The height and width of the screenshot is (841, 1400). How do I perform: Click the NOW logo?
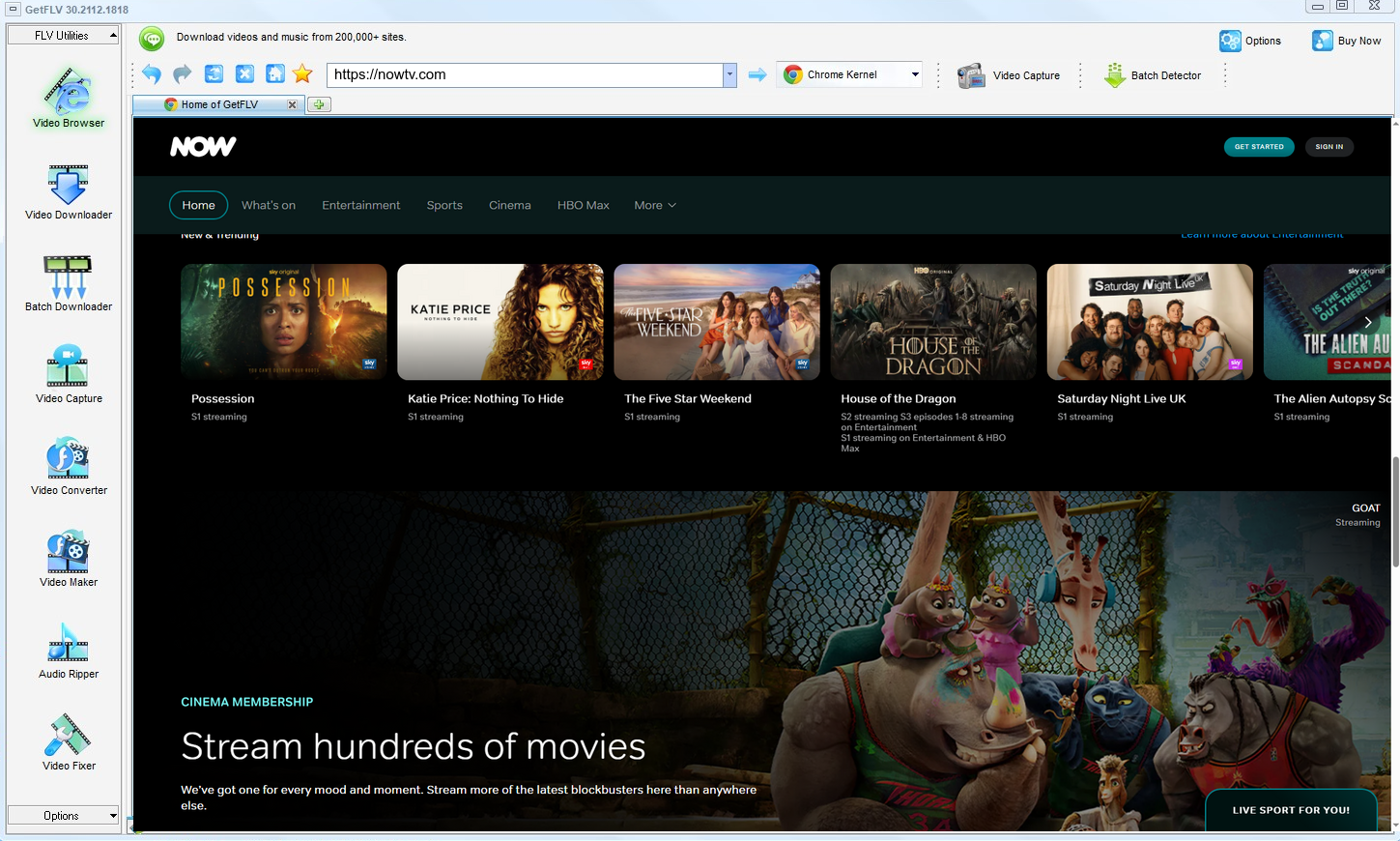(203, 146)
